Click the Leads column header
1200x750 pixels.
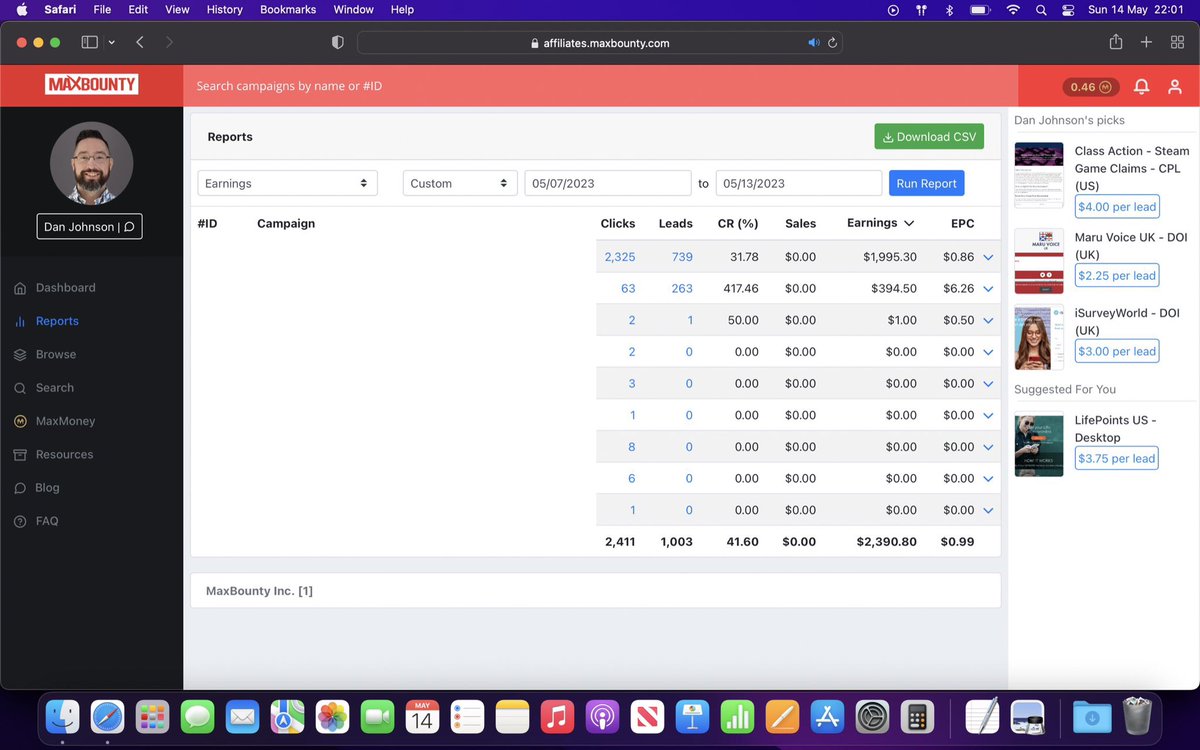(676, 224)
